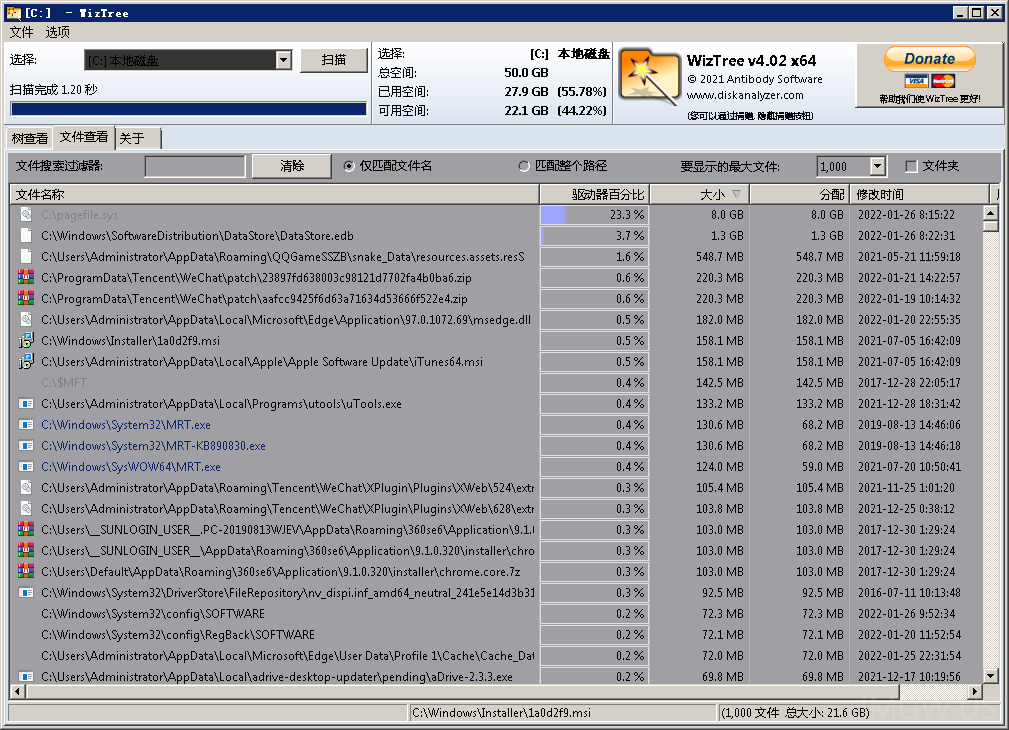Click installer icon of 1a0d2f9.msi
The width and height of the screenshot is (1009, 730).
pyautogui.click(x=26, y=341)
